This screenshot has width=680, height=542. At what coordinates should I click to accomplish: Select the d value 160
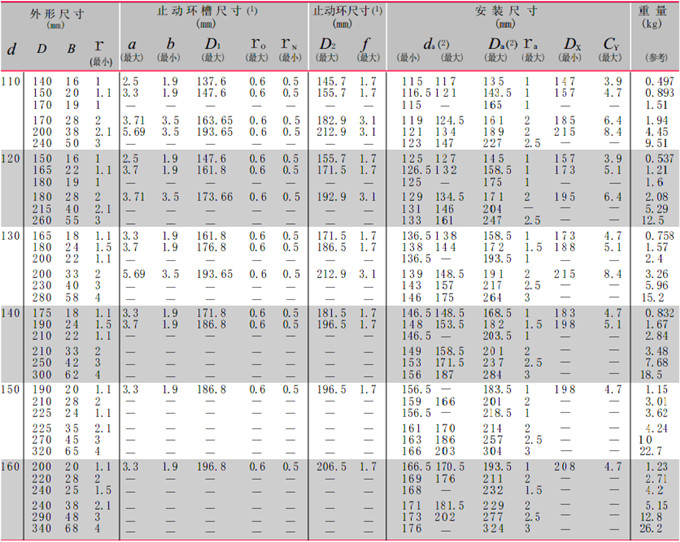point(11,467)
